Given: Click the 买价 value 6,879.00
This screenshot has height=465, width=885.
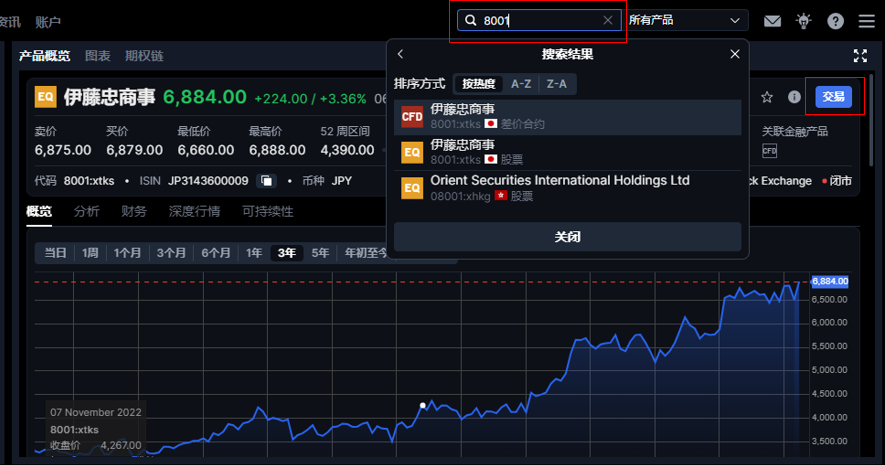Looking at the screenshot, I should coord(134,150).
